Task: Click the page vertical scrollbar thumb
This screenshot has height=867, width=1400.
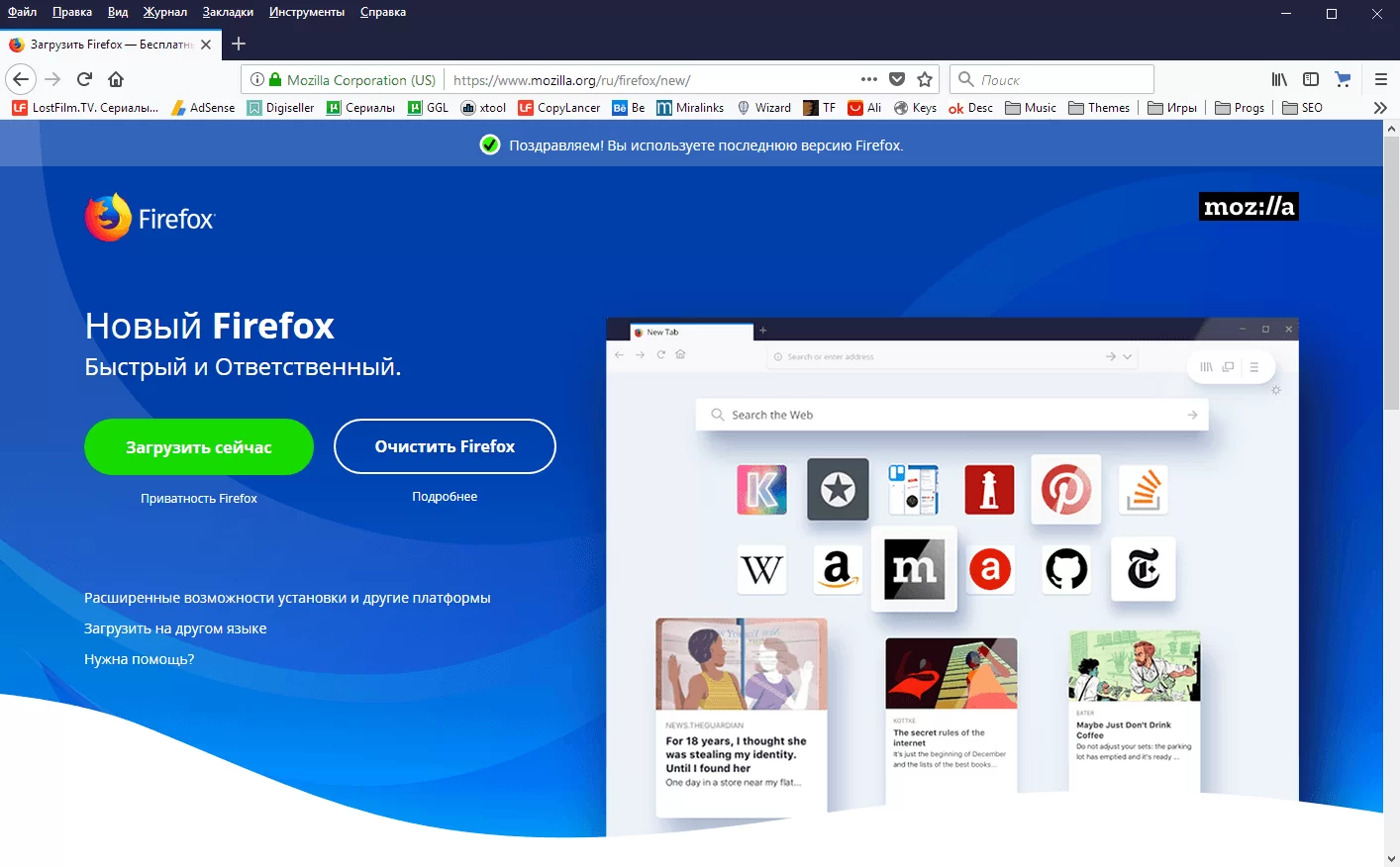Action: click(x=1391, y=272)
